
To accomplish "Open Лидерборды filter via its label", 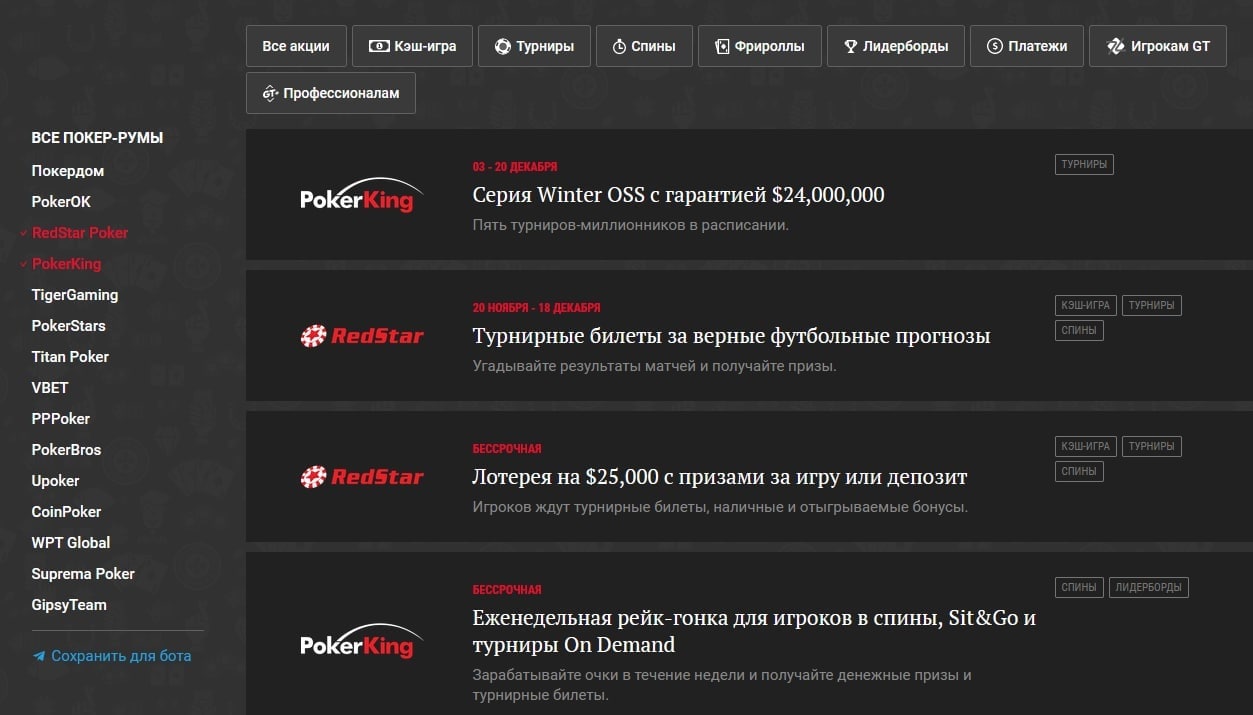I will (x=906, y=46).
